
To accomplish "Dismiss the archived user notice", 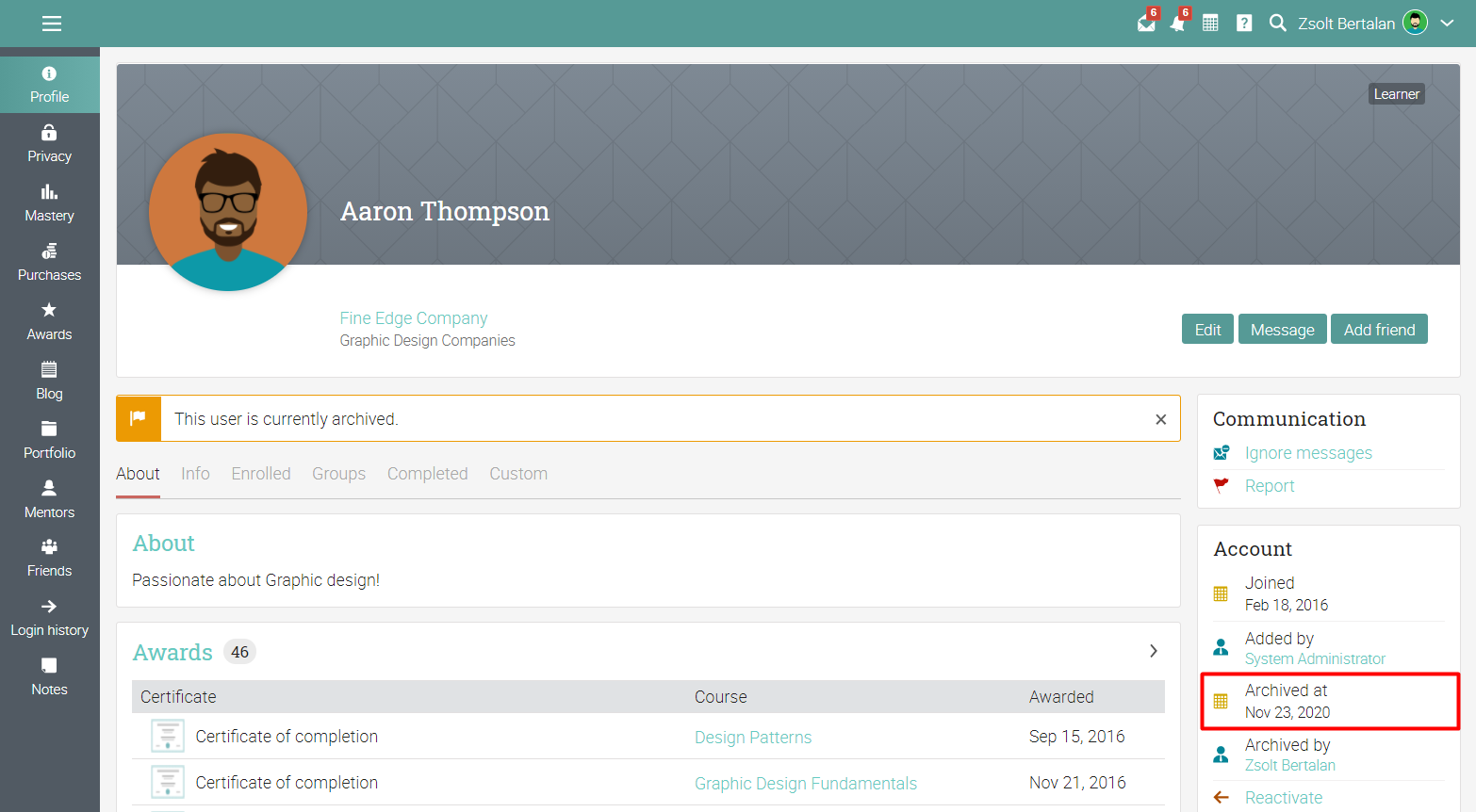I will (1161, 419).
